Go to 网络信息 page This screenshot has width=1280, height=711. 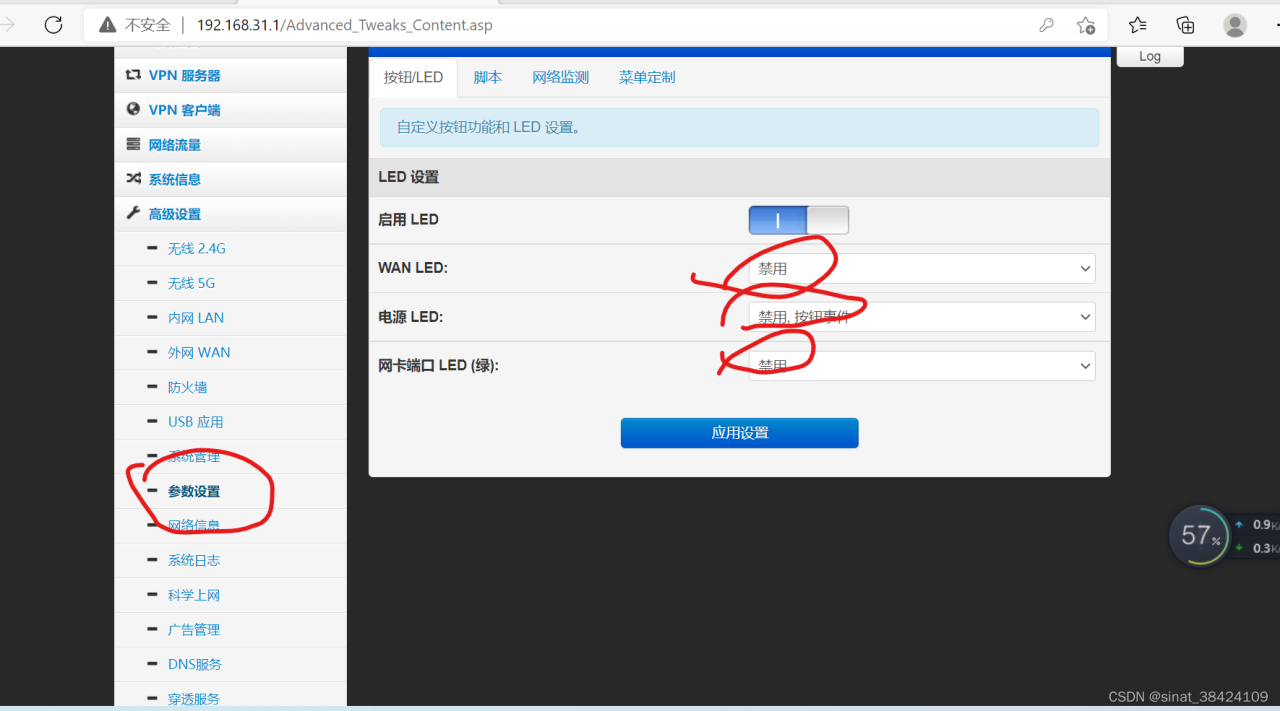click(194, 526)
